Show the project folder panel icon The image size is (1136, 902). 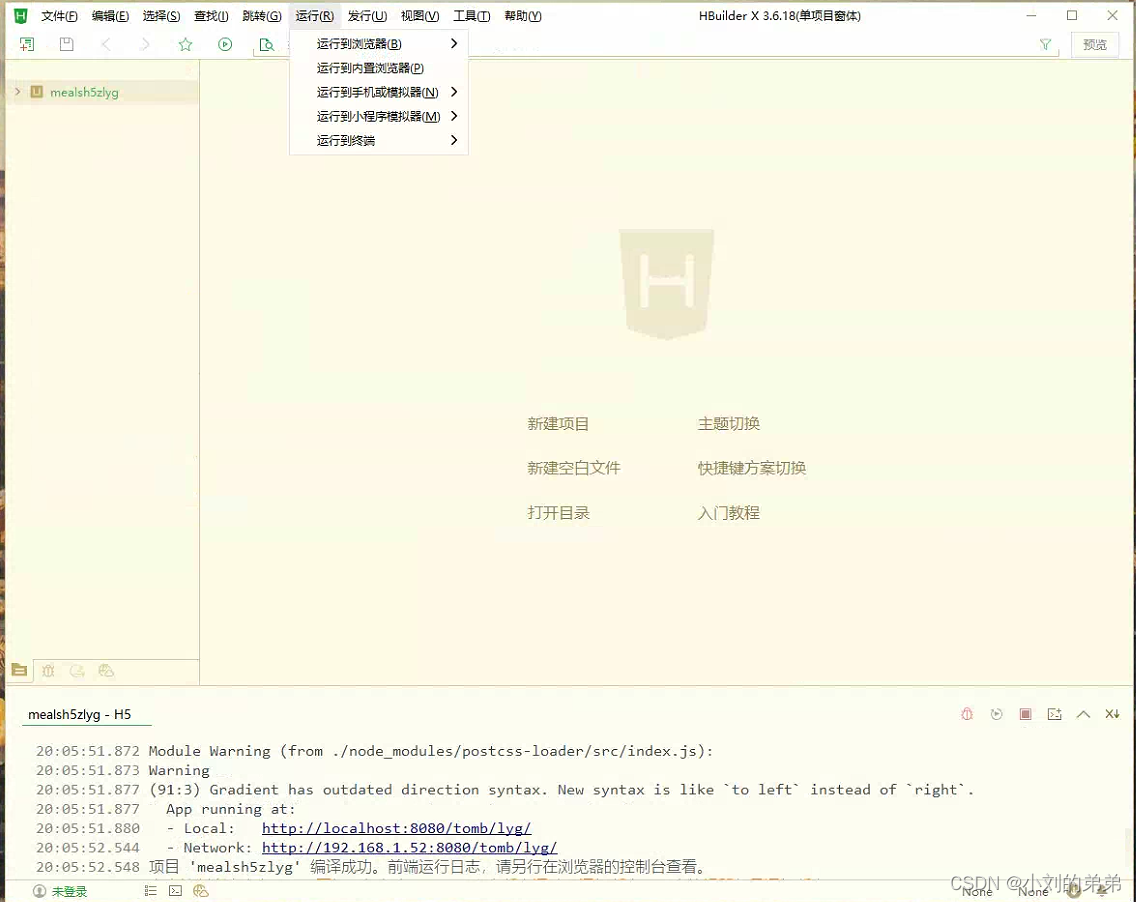[x=20, y=670]
